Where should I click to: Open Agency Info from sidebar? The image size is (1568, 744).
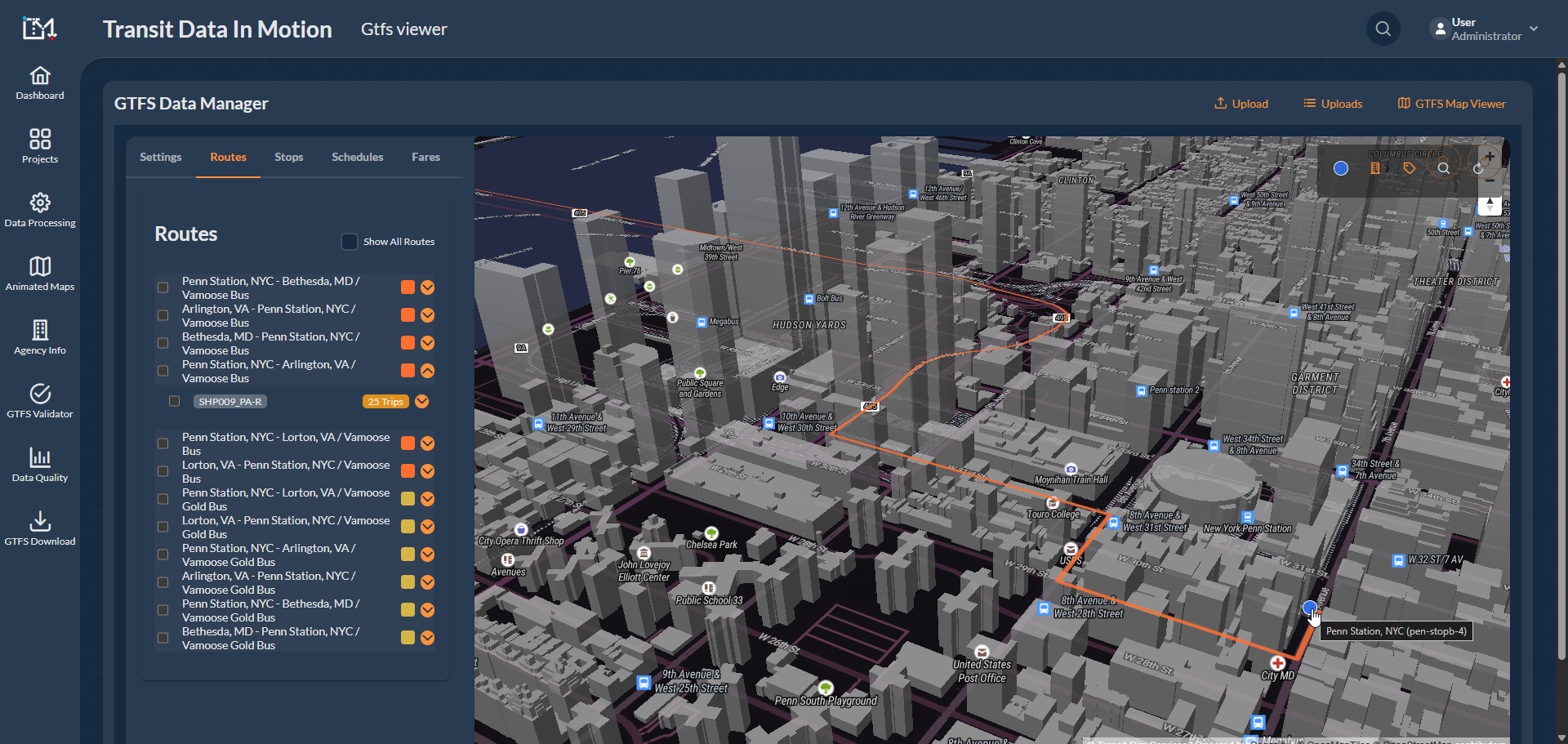[x=40, y=337]
